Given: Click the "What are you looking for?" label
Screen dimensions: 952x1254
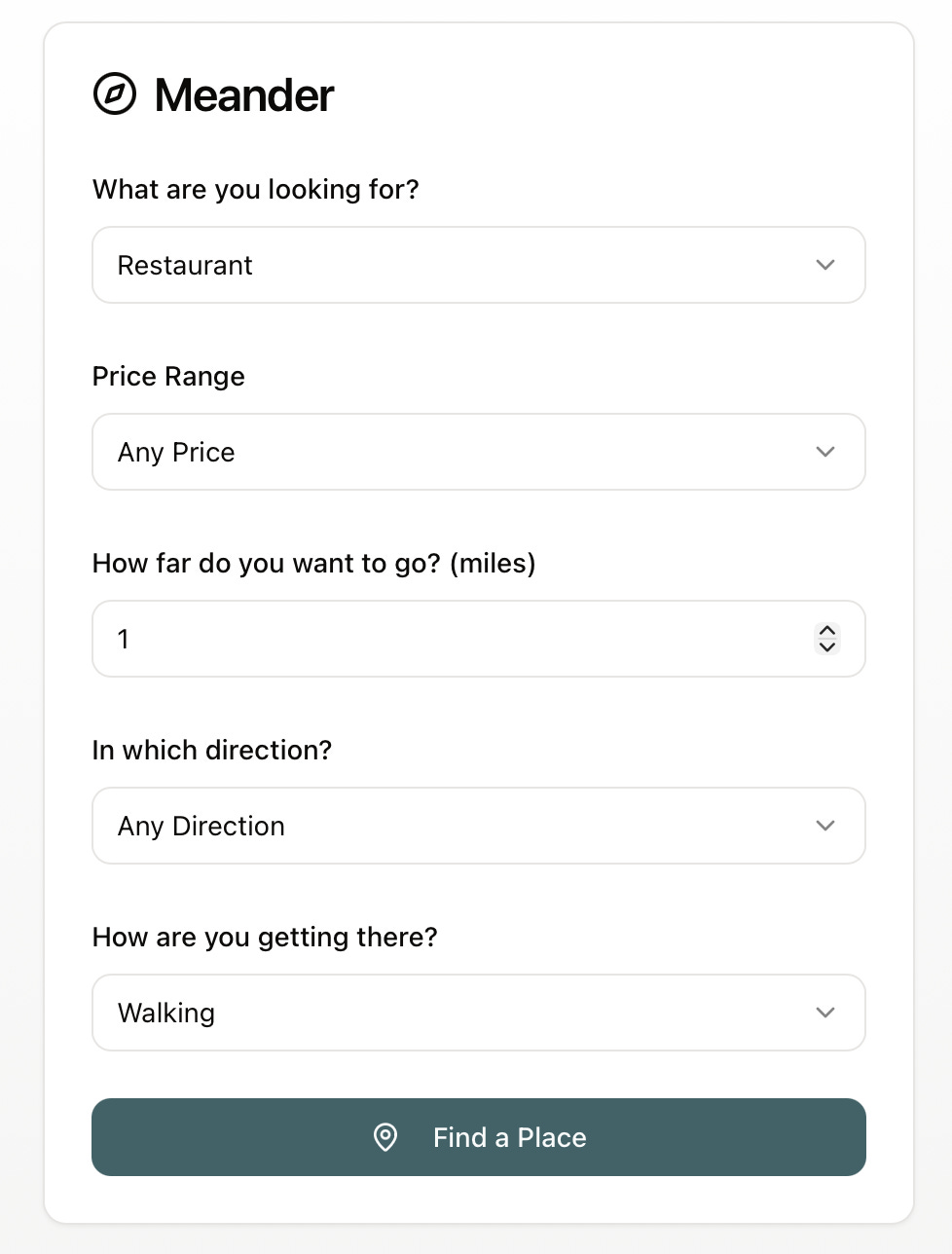Looking at the screenshot, I should pos(255,189).
